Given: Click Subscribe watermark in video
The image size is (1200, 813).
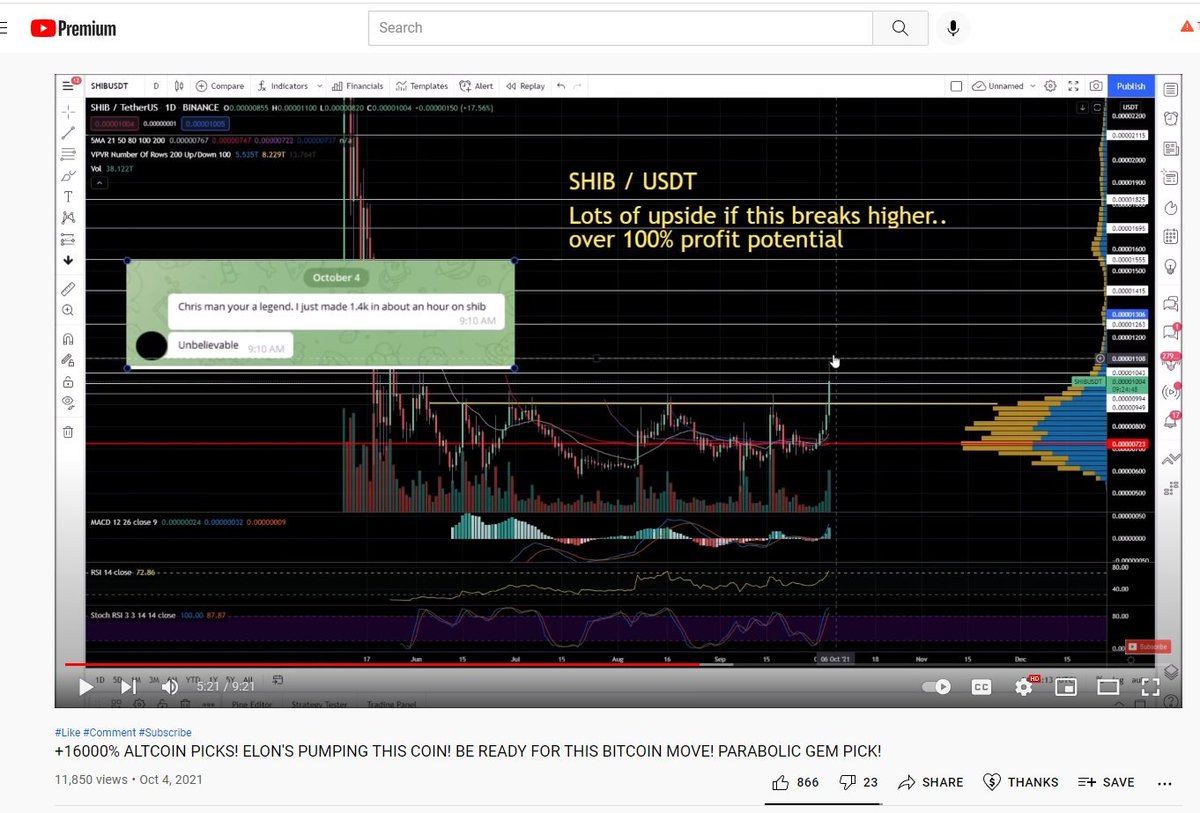Looking at the screenshot, I should click(1146, 646).
